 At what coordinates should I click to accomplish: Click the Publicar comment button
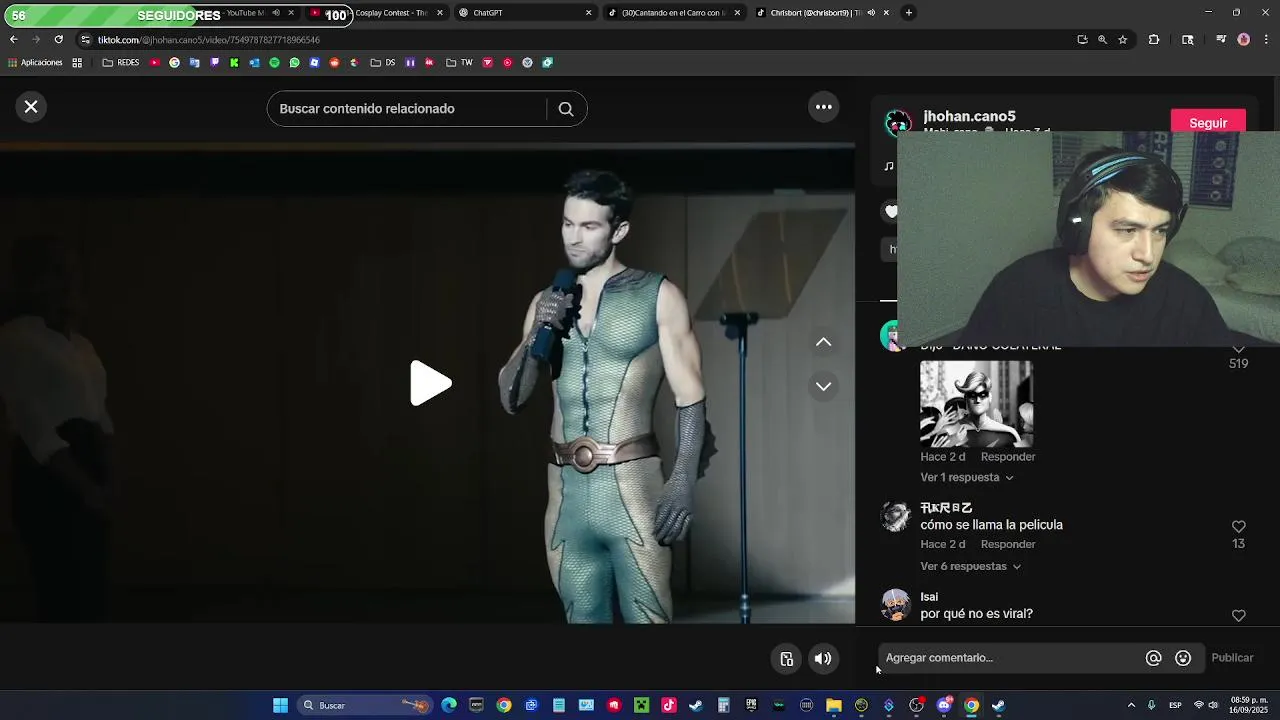tap(1232, 658)
